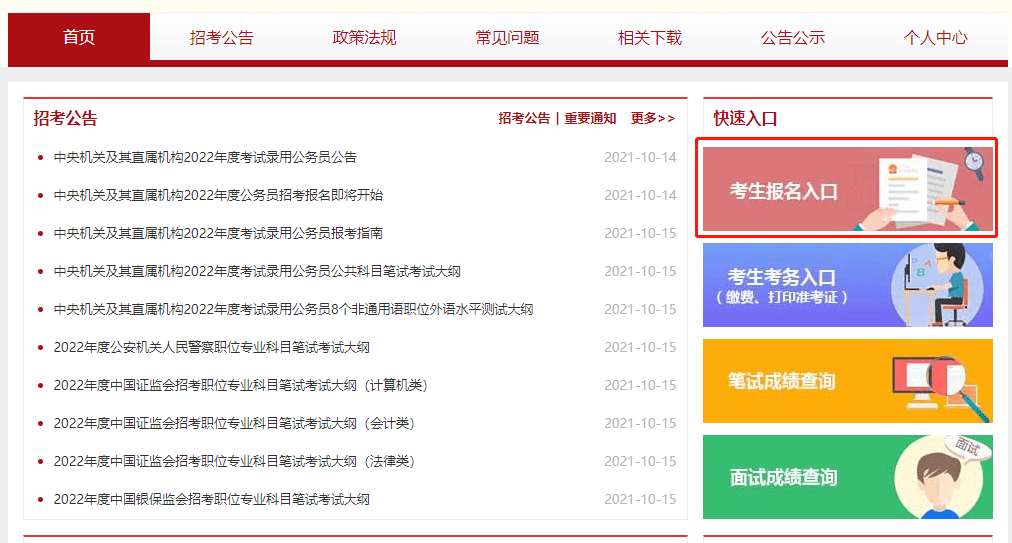Open the 个人中心 navigation tab
Viewport: 1012px width, 543px height.
(935, 37)
